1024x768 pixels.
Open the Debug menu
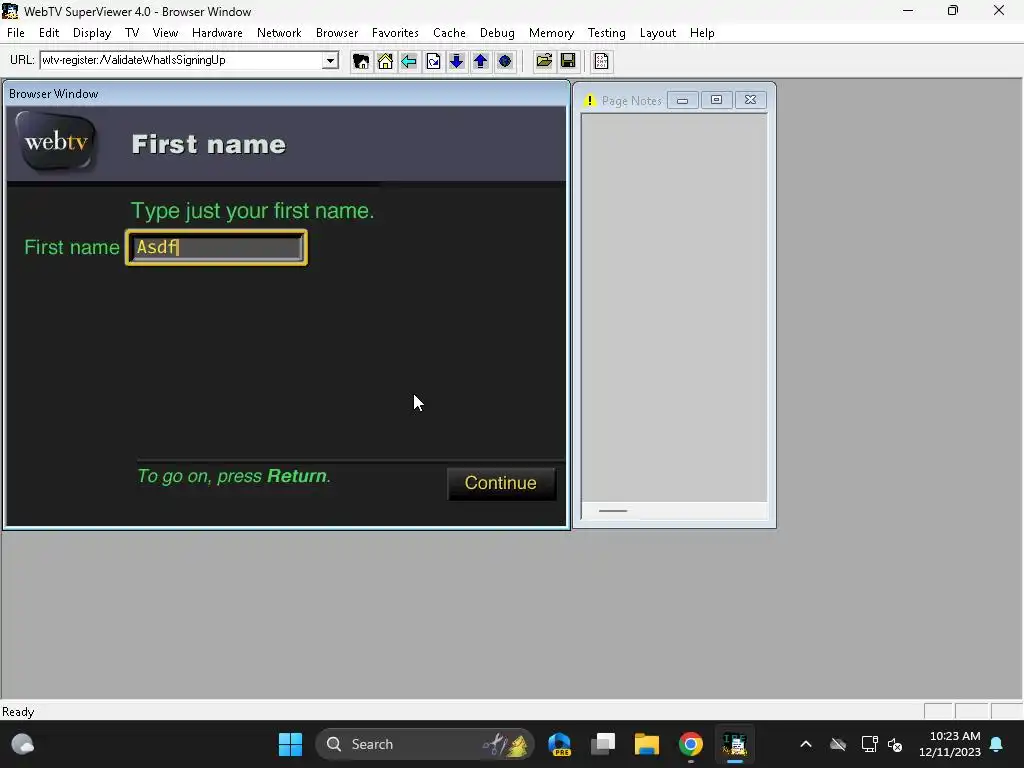(497, 33)
